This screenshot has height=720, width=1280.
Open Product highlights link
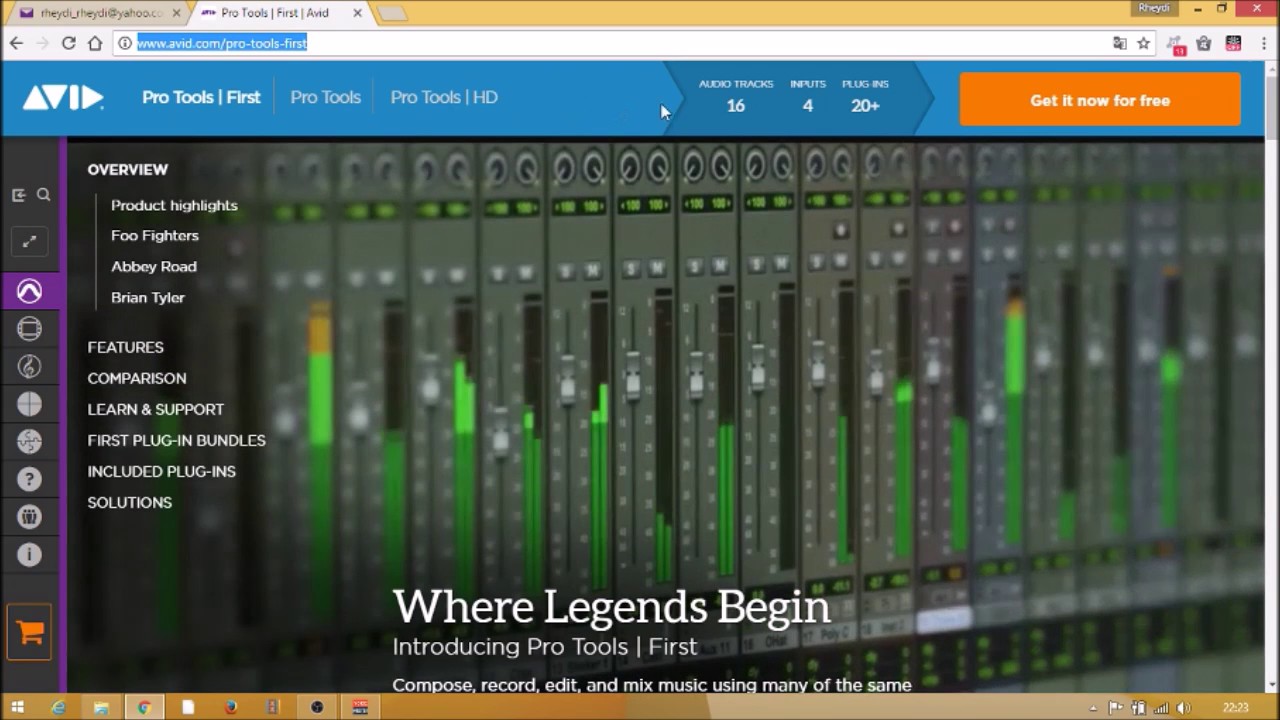[x=174, y=205]
